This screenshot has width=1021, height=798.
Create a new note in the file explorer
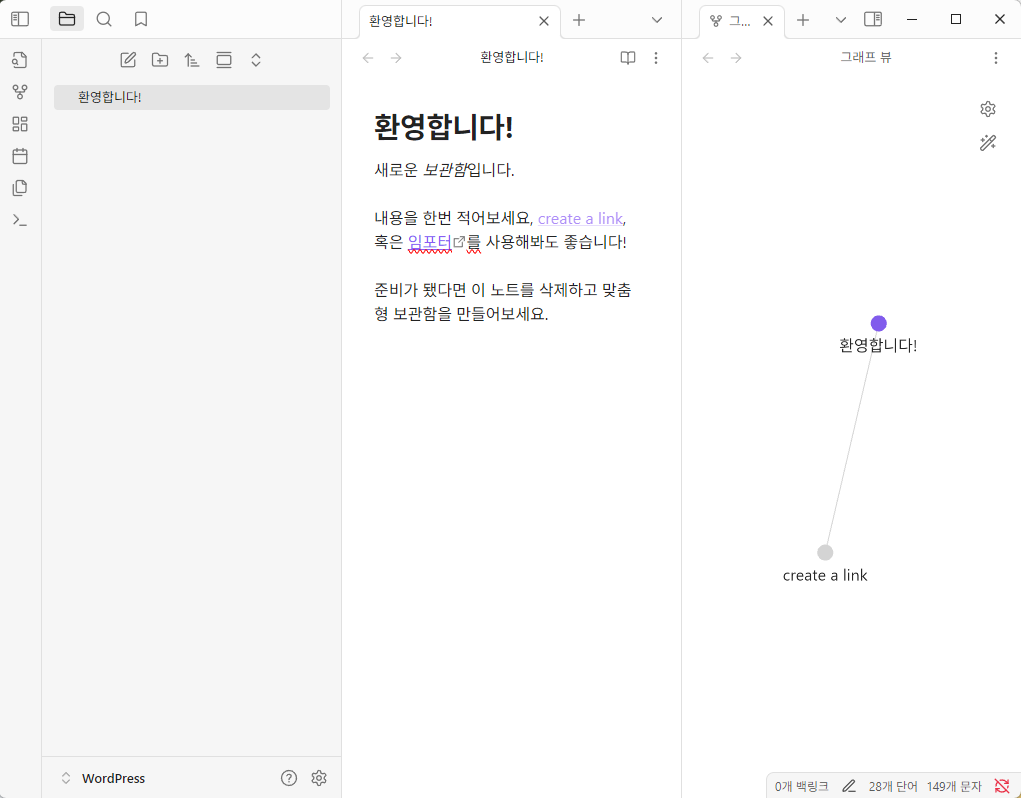click(x=128, y=59)
